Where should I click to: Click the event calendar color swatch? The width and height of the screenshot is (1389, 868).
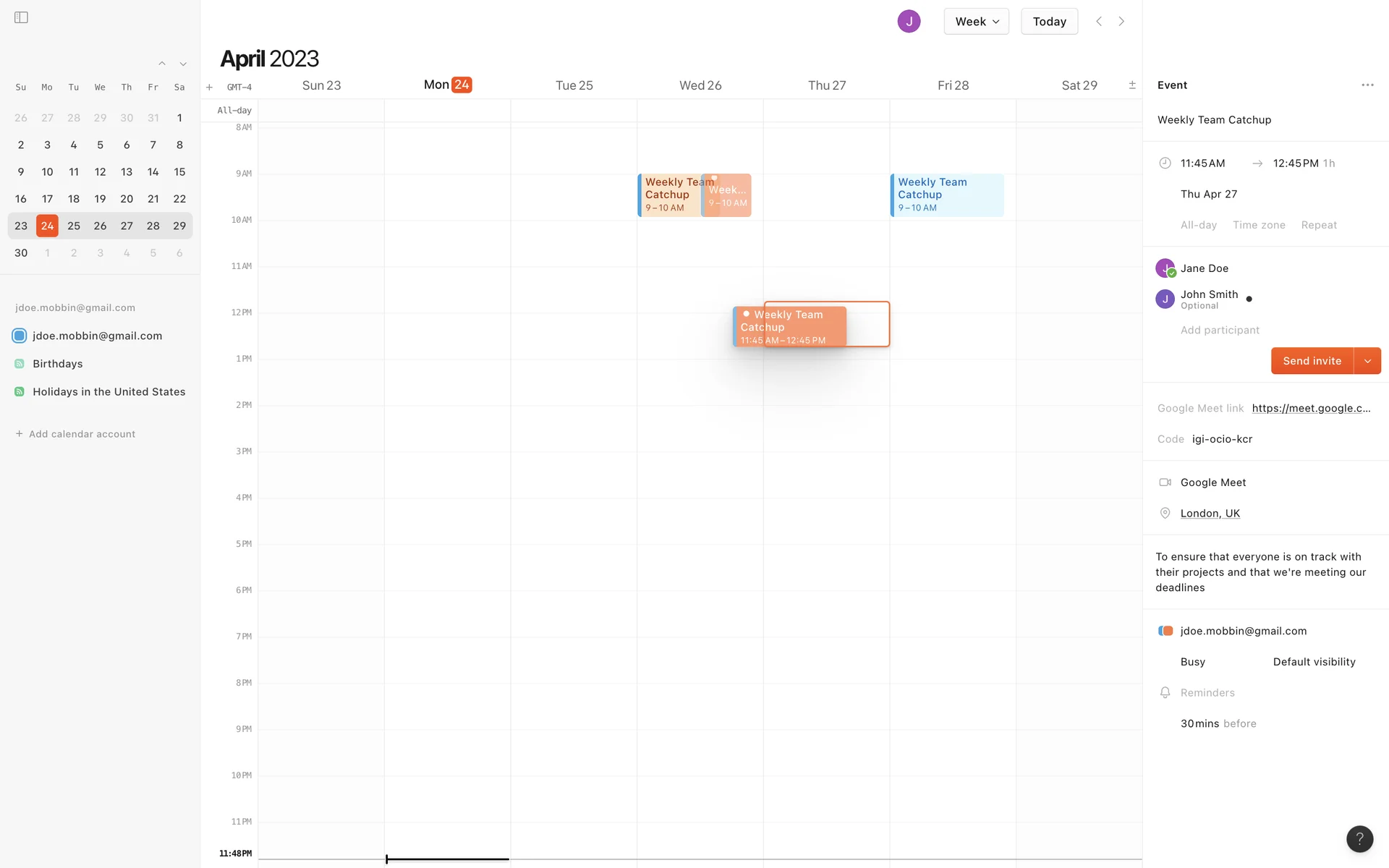[x=1165, y=631]
